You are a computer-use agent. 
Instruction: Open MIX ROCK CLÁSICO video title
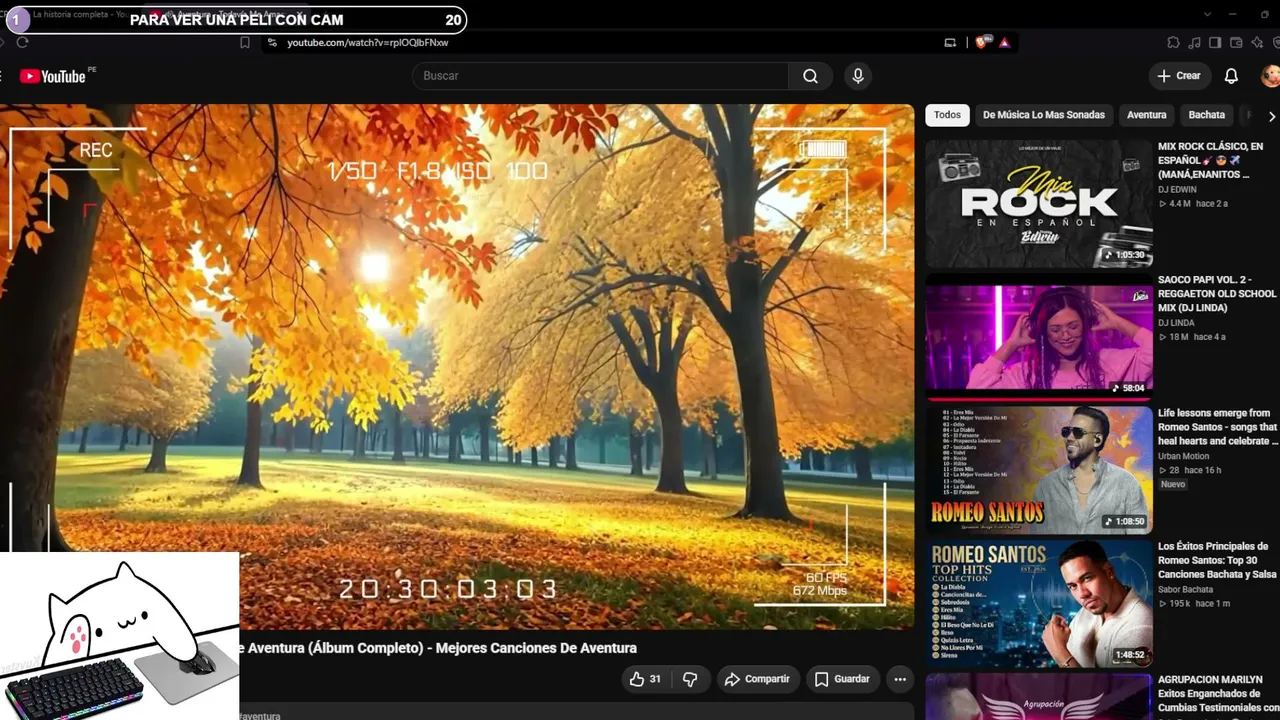tap(1211, 160)
